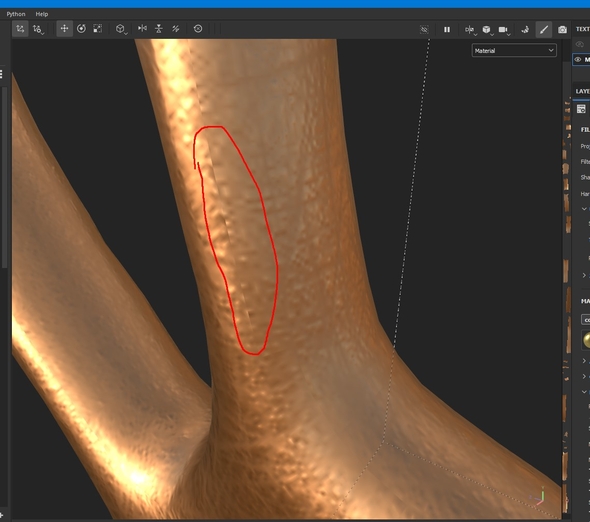Activate the paint brush mode icon
The height and width of the screenshot is (522, 590).
pyautogui.click(x=544, y=29)
